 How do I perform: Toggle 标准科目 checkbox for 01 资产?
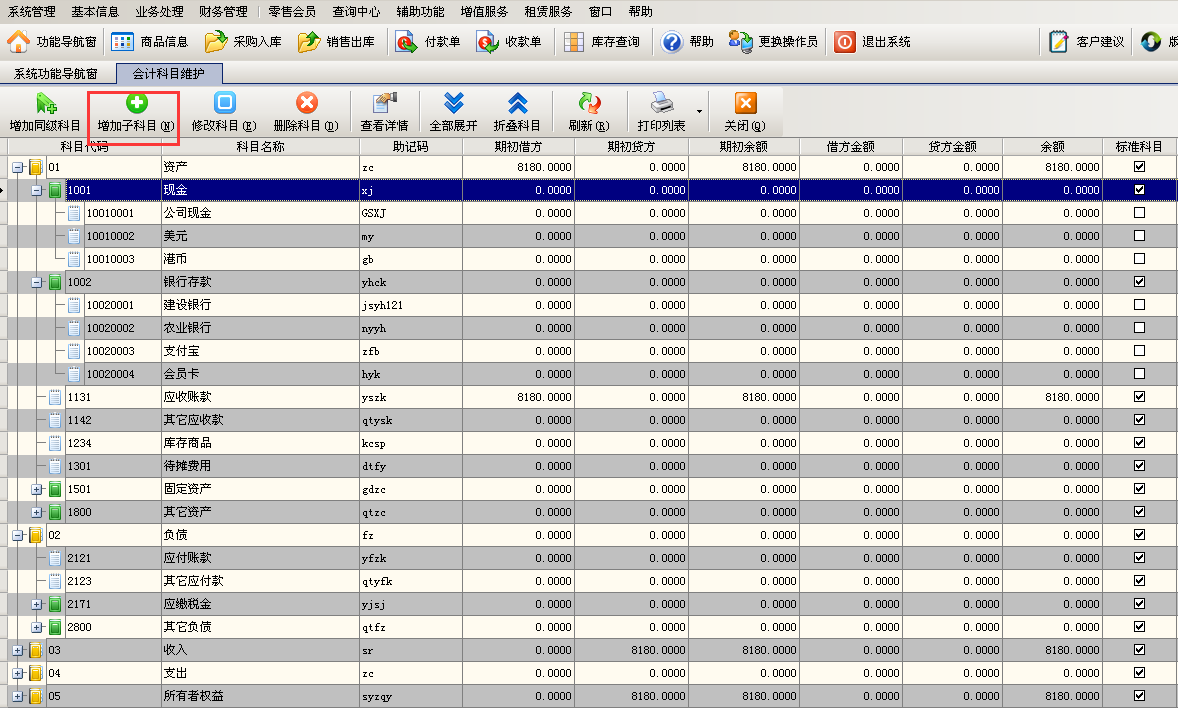pyautogui.click(x=1139, y=167)
